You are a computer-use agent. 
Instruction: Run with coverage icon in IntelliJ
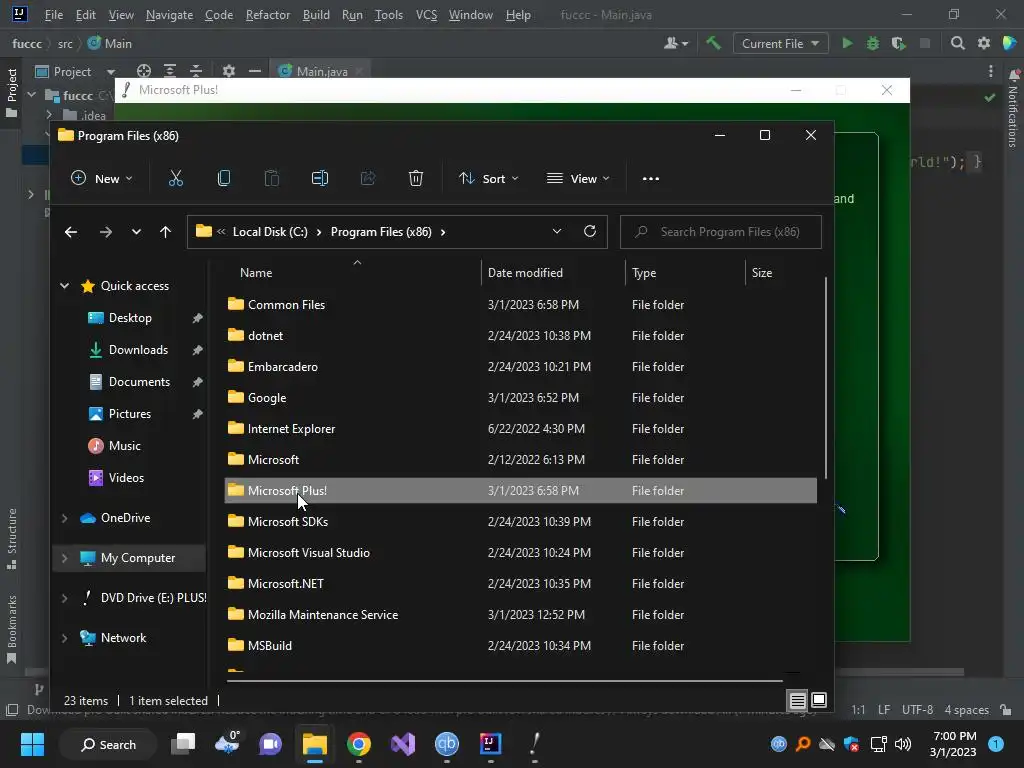[899, 43]
